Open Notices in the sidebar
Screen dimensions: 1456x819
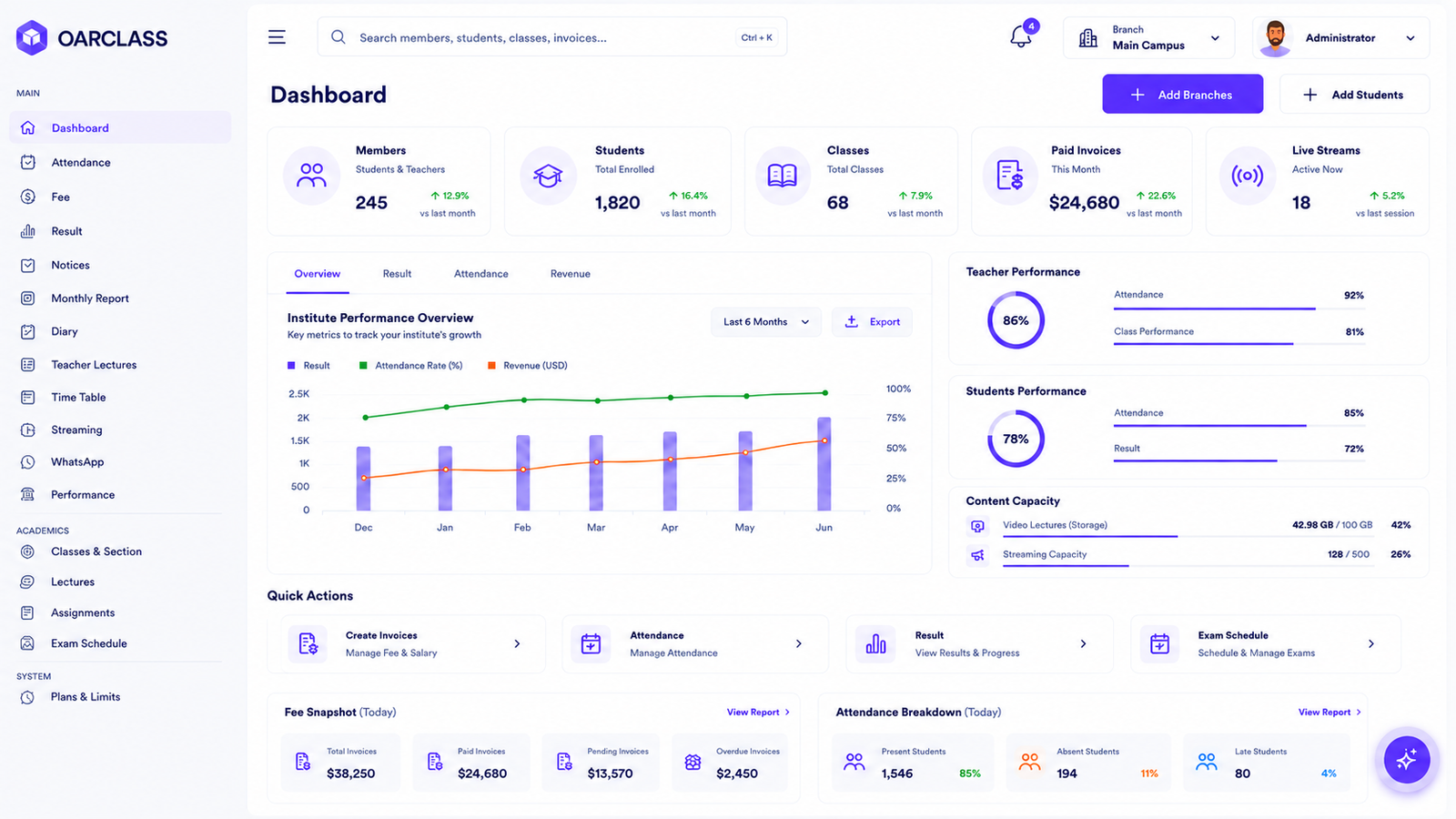click(120, 265)
